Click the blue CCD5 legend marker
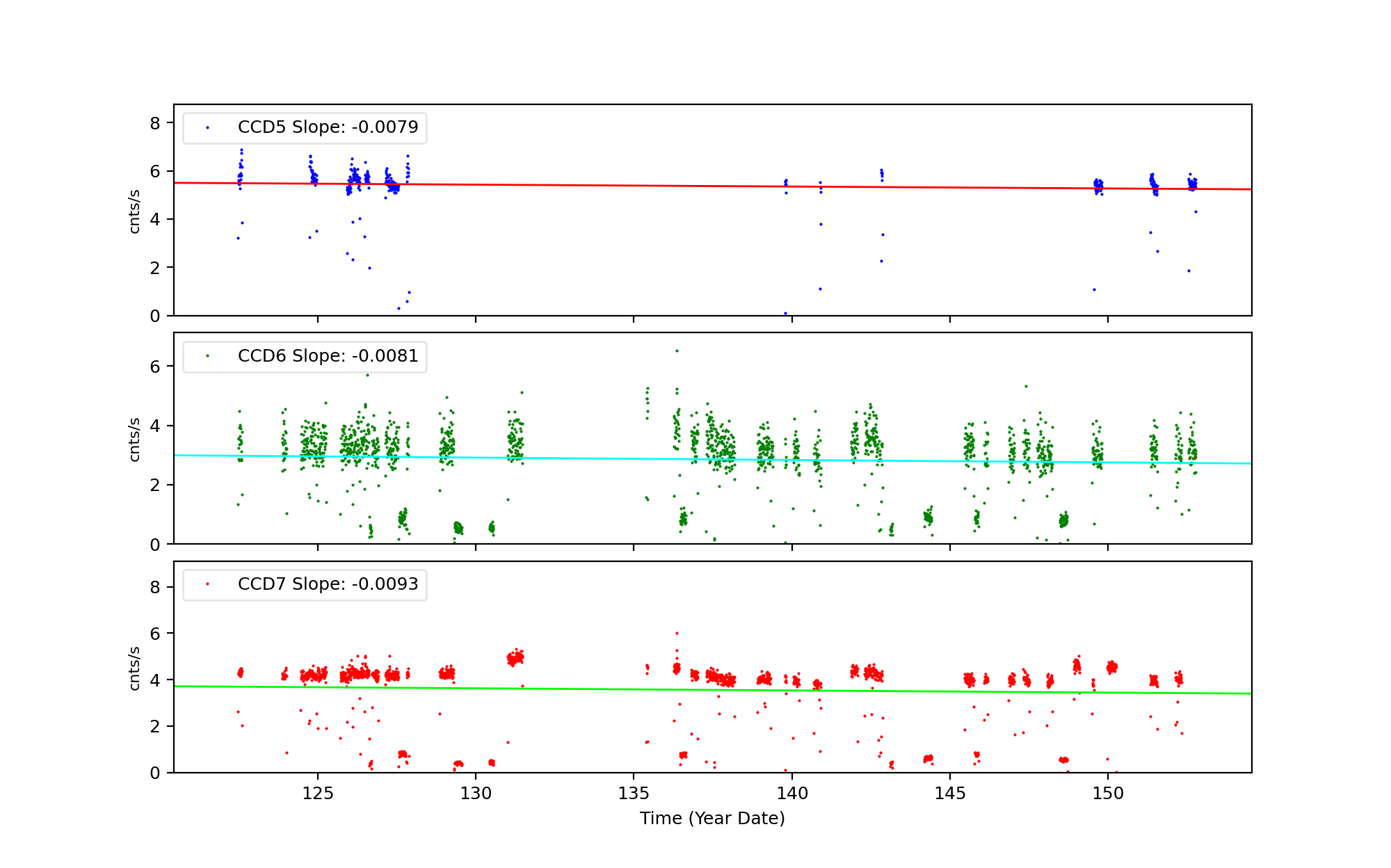 click(207, 128)
